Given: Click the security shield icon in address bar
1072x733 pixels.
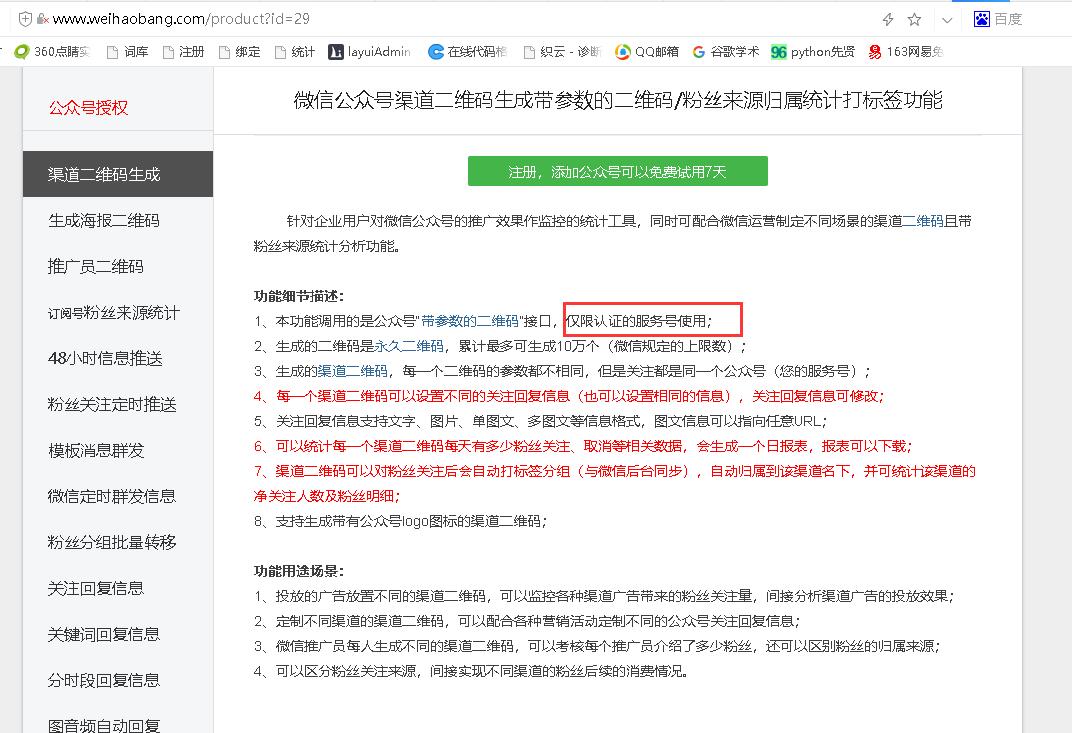Looking at the screenshot, I should pos(25,19).
